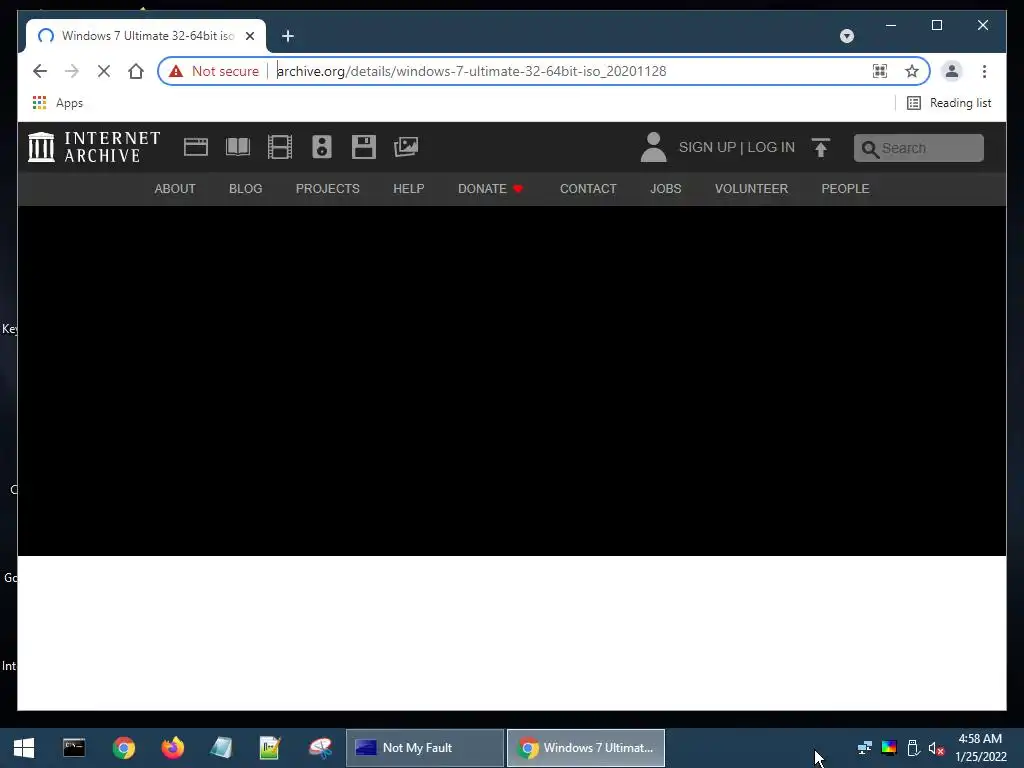Image resolution: width=1024 pixels, height=768 pixels.
Task: Click the Not secure warning icon
Action: [176, 71]
